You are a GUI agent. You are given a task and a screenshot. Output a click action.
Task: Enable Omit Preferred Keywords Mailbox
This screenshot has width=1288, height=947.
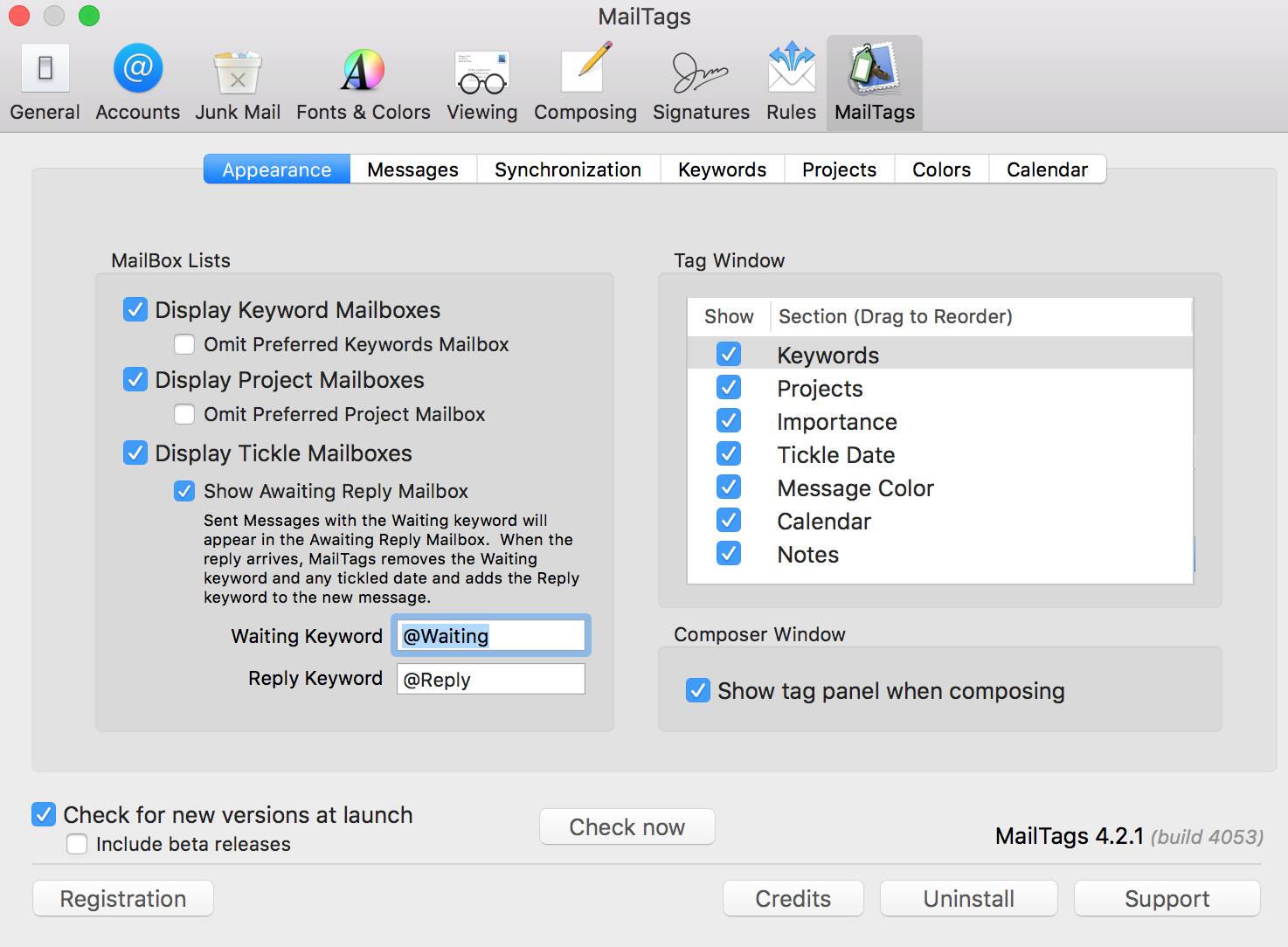click(184, 344)
